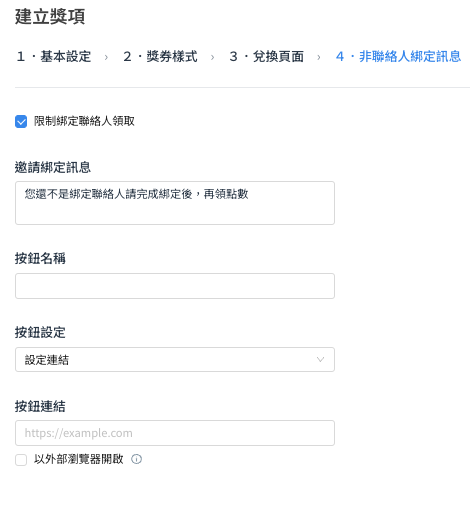470x505 pixels.
Task: Click the 按鈕連結 field label
Action: point(40,406)
